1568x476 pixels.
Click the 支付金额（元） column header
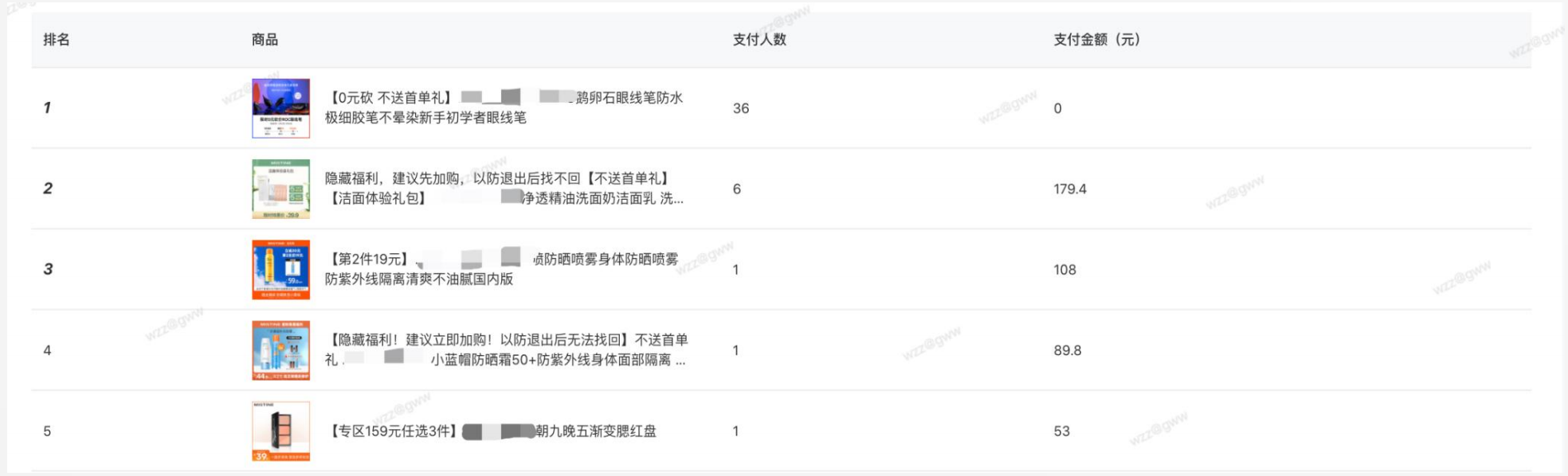pyautogui.click(x=1096, y=39)
